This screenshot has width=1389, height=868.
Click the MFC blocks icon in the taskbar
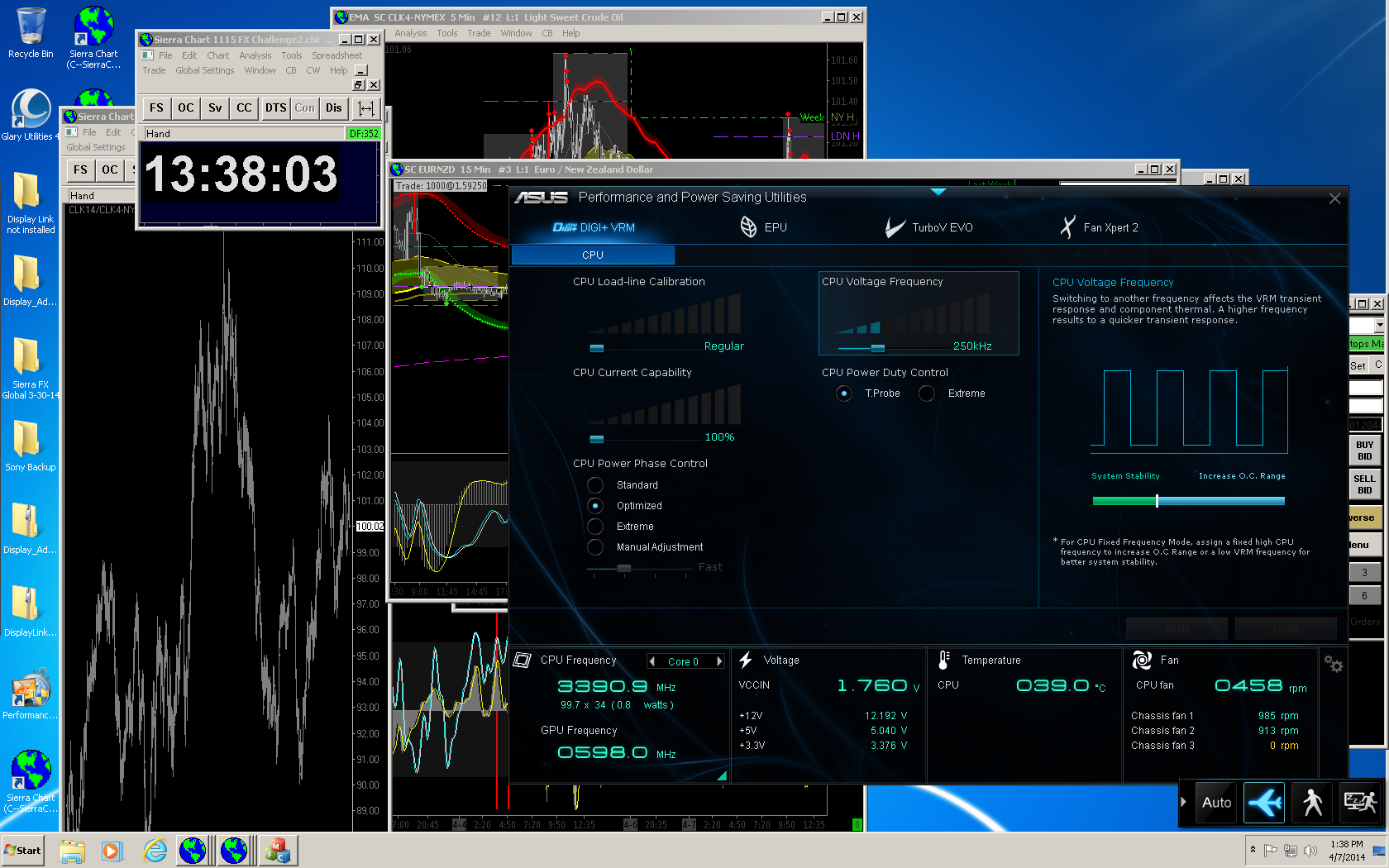pos(277,850)
